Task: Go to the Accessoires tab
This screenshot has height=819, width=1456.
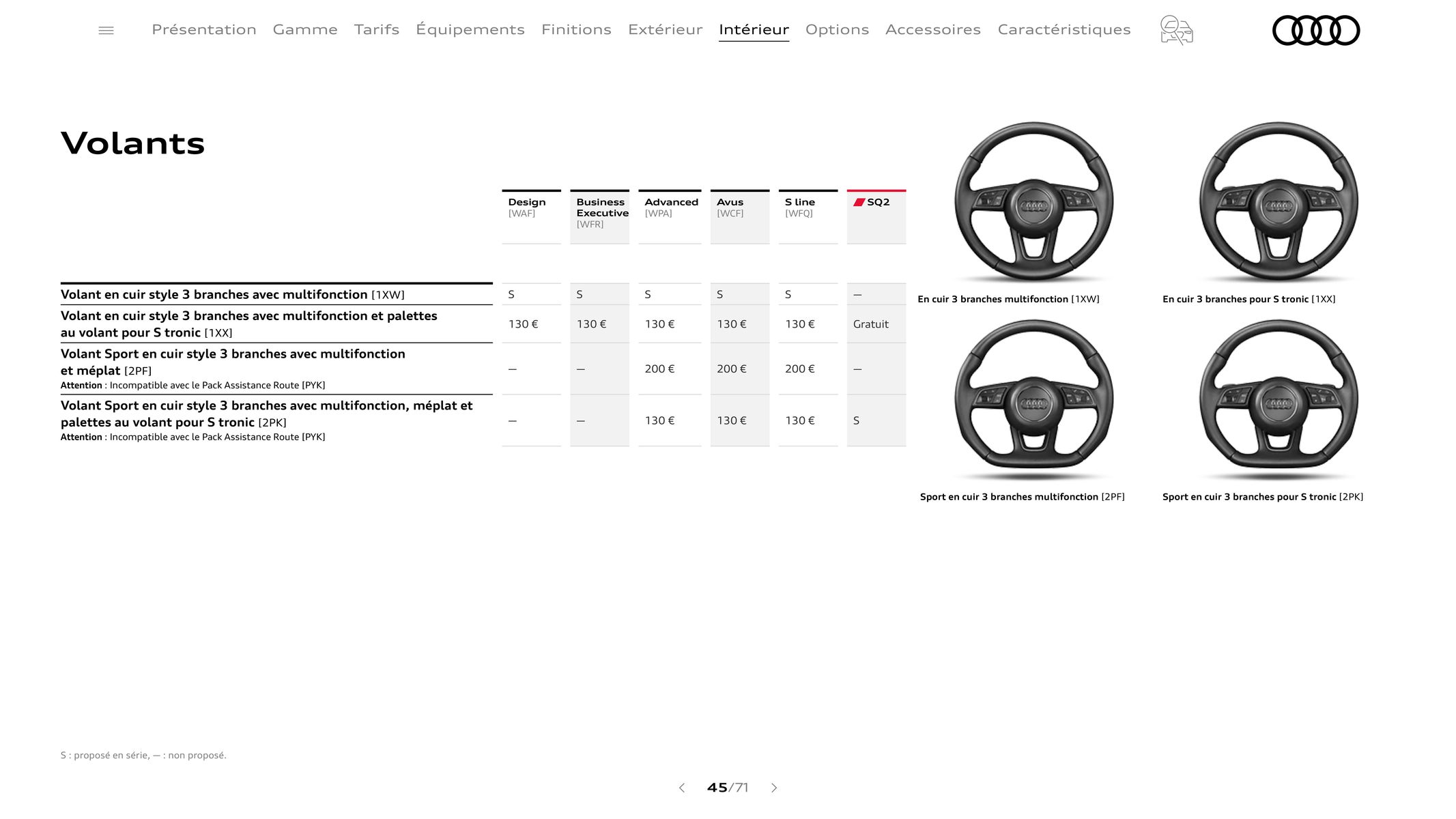Action: tap(933, 29)
